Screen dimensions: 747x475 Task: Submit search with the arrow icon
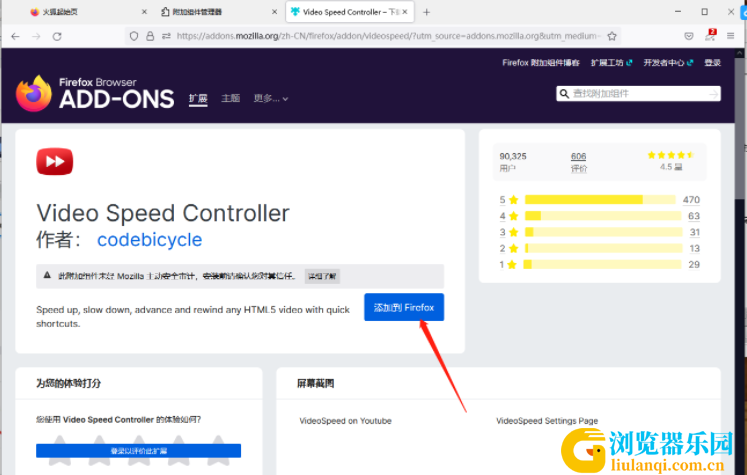713,94
